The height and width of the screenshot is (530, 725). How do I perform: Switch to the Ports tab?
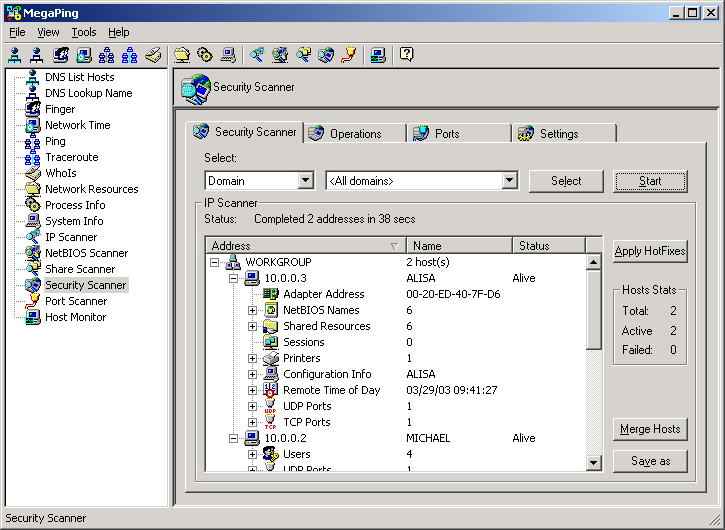[x=460, y=134]
